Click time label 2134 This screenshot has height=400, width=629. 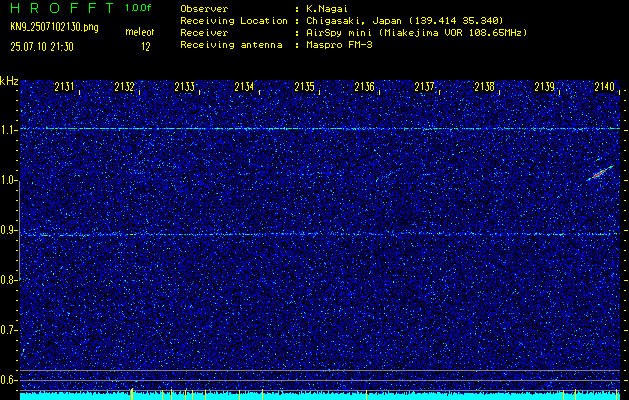click(x=244, y=87)
